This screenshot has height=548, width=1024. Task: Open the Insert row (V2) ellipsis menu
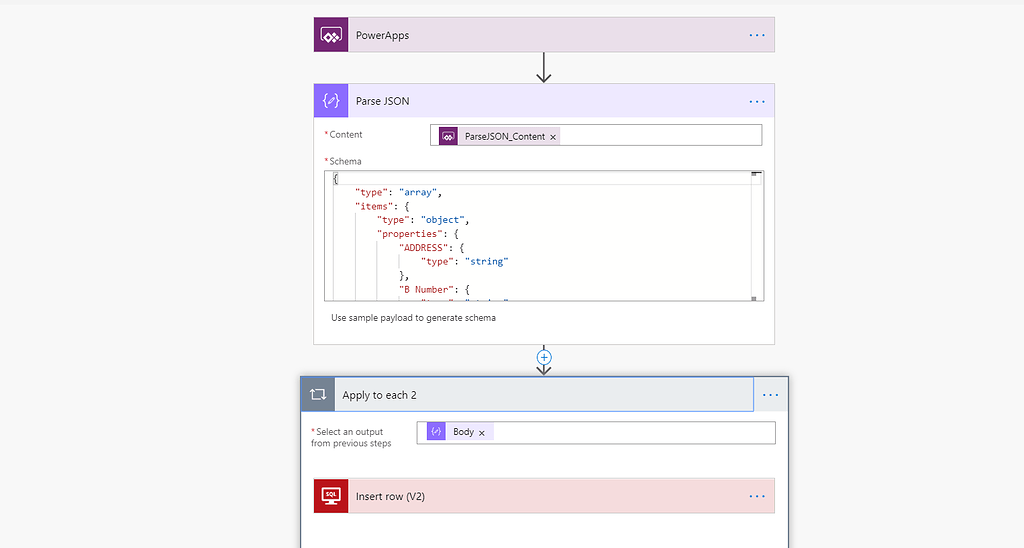(x=757, y=496)
